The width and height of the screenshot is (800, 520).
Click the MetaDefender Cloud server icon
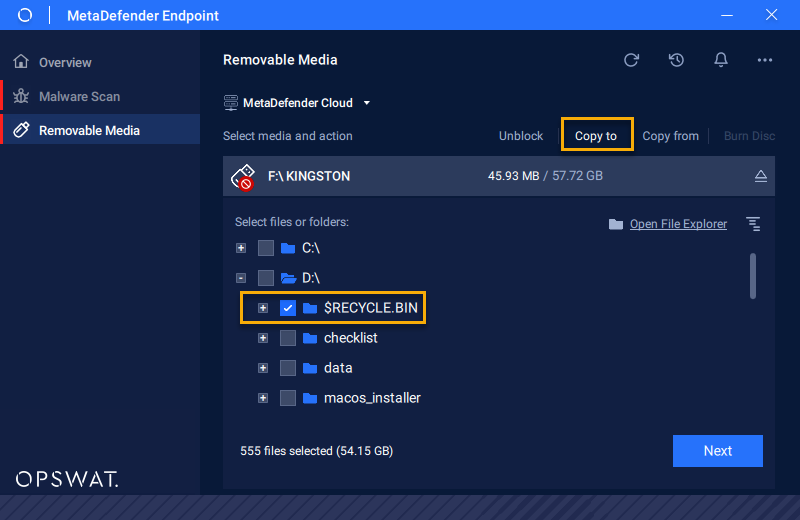point(231,103)
